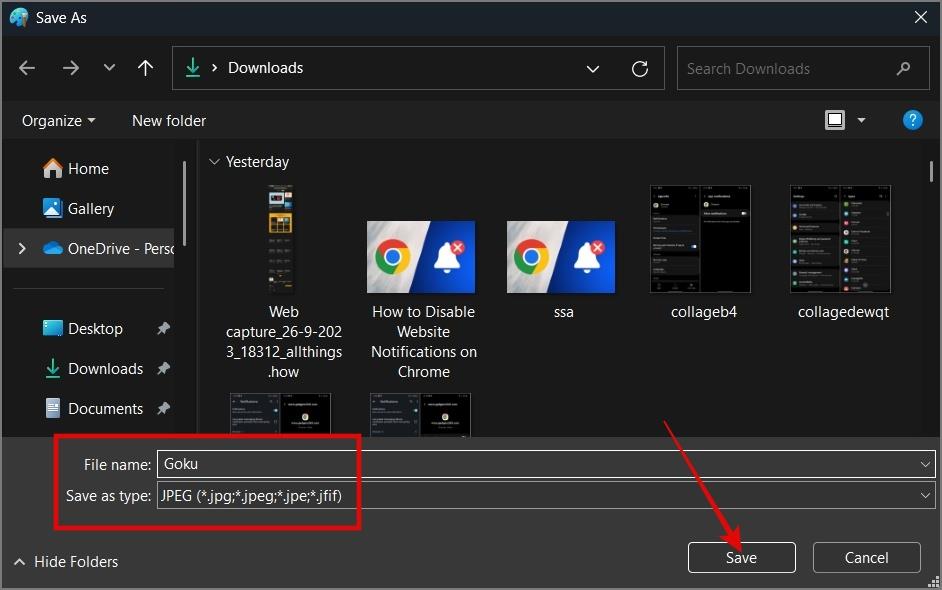Open help with the blue question mark
This screenshot has width=942, height=590.
point(912,120)
